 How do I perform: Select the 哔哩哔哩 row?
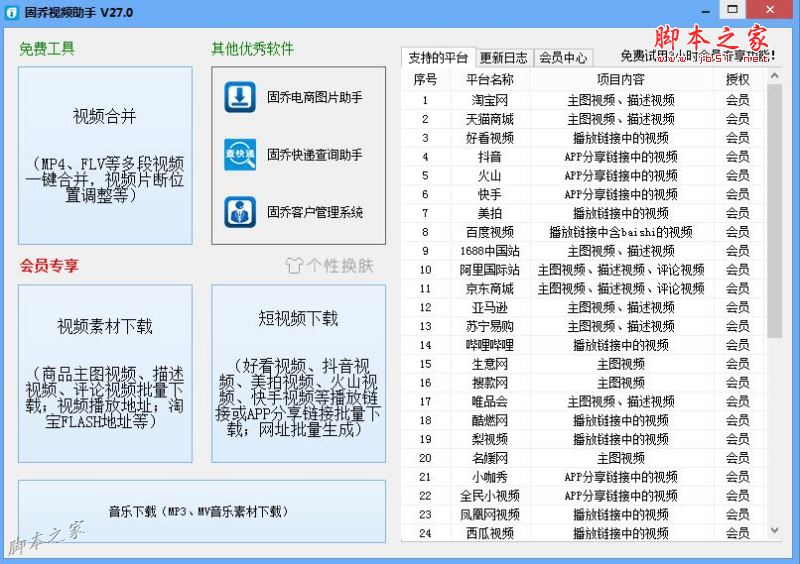(583, 345)
